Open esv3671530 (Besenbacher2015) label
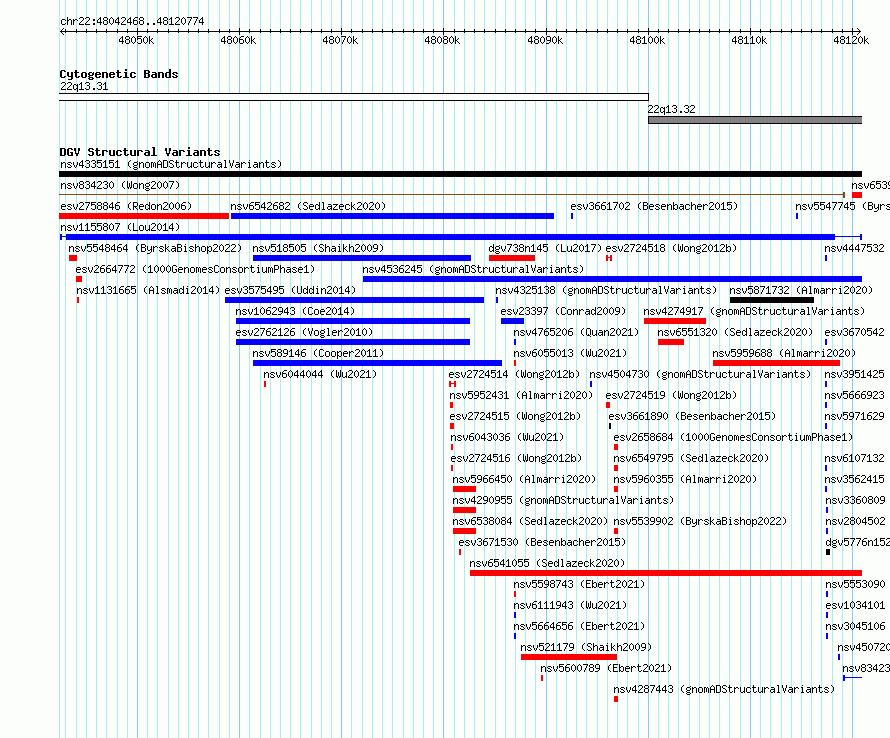This screenshot has width=890, height=738. (x=542, y=543)
